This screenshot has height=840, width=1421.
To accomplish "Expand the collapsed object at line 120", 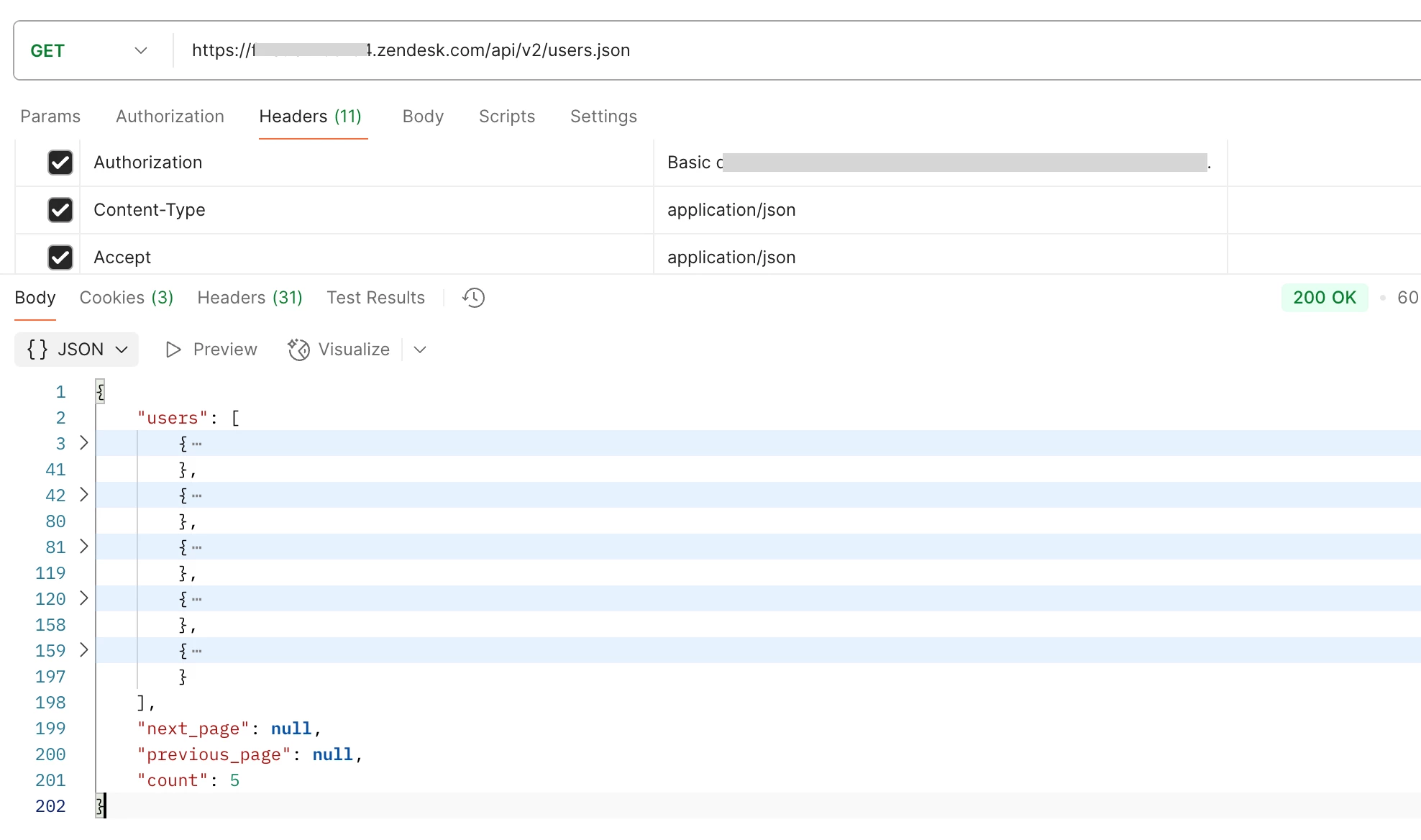I will coord(84,598).
